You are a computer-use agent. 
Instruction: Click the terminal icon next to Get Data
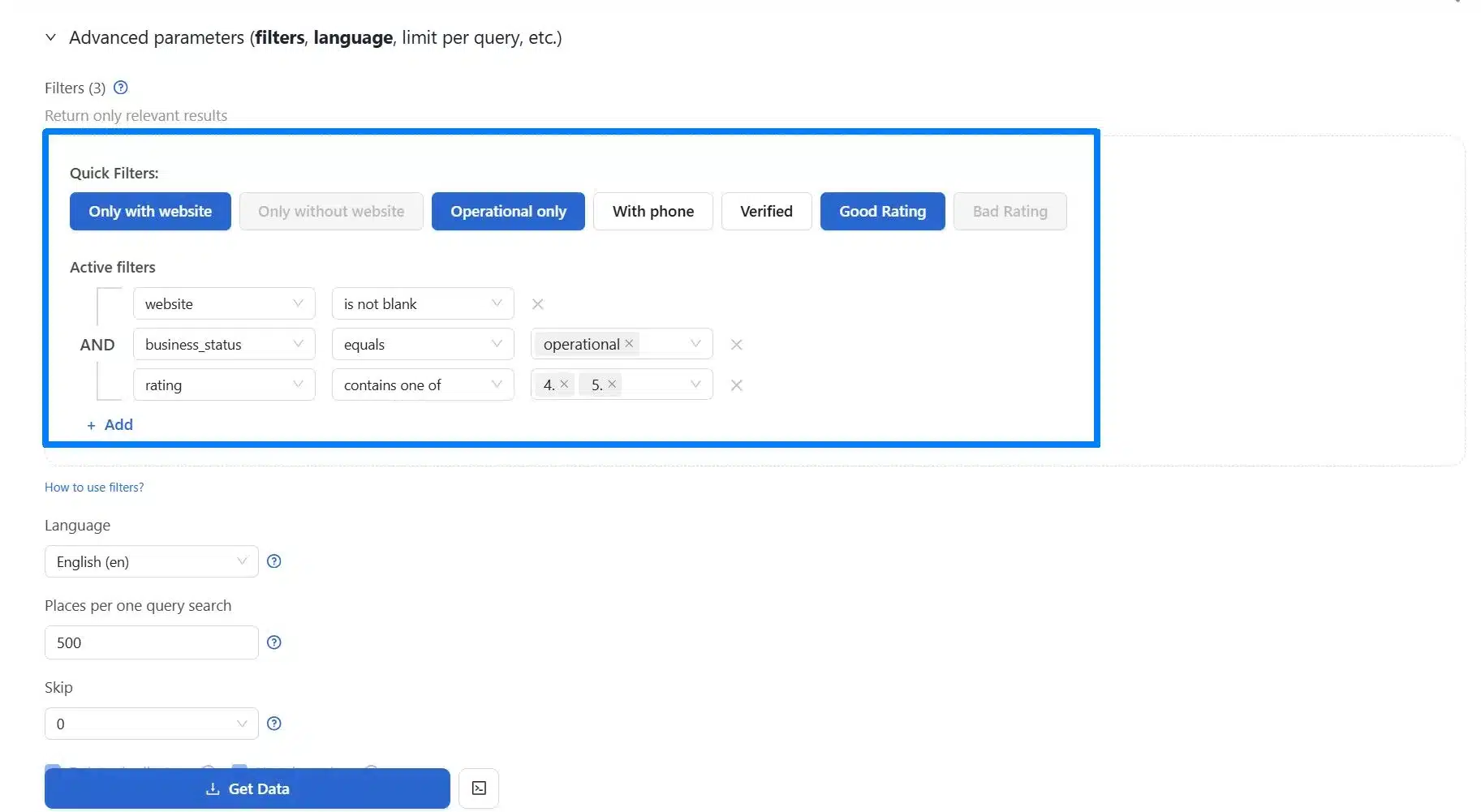click(x=479, y=788)
